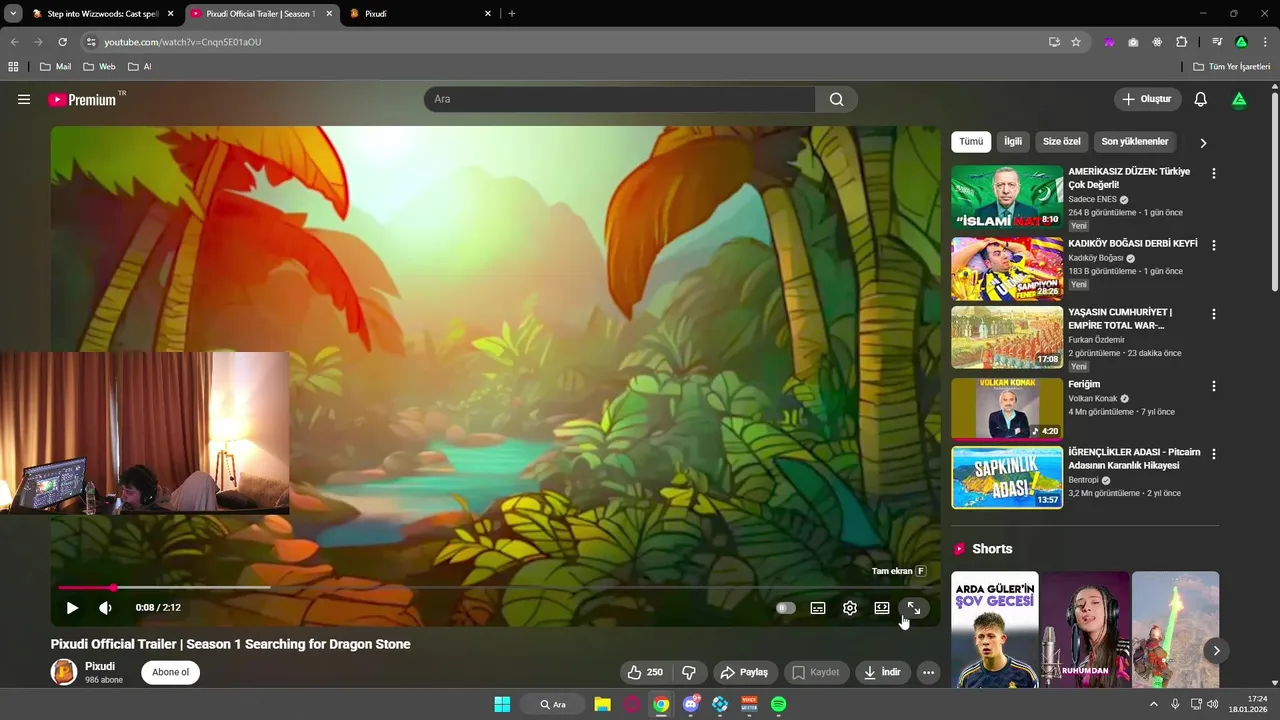Focus the Ara search field
Image resolution: width=1280 pixels, height=720 pixels.
click(620, 99)
